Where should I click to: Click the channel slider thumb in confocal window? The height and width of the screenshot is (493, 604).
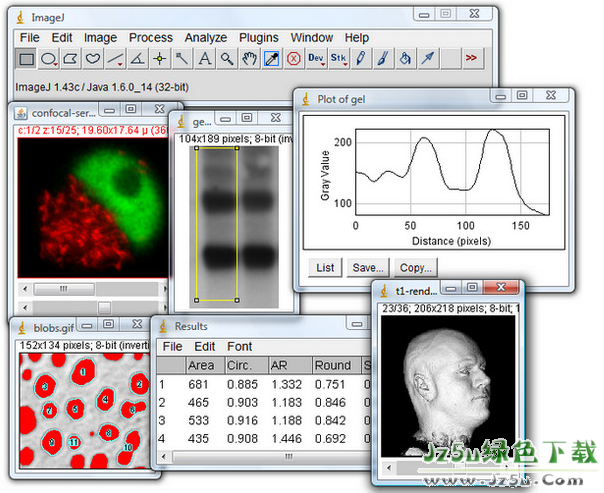(x=64, y=288)
